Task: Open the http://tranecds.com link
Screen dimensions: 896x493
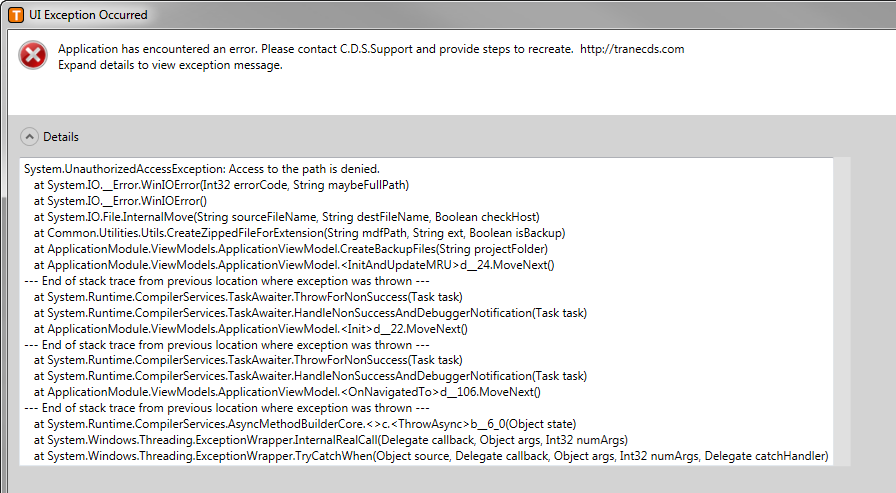Action: click(x=632, y=49)
